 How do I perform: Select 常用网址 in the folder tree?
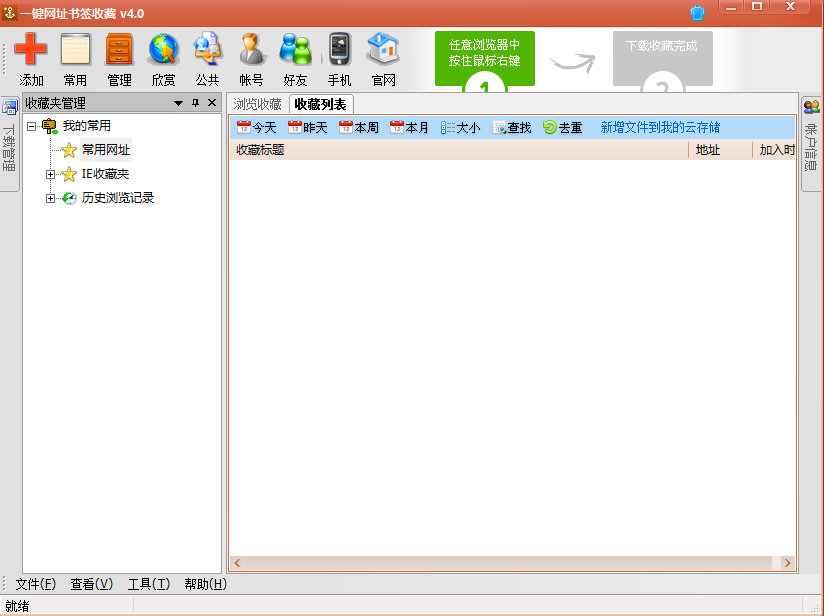105,150
